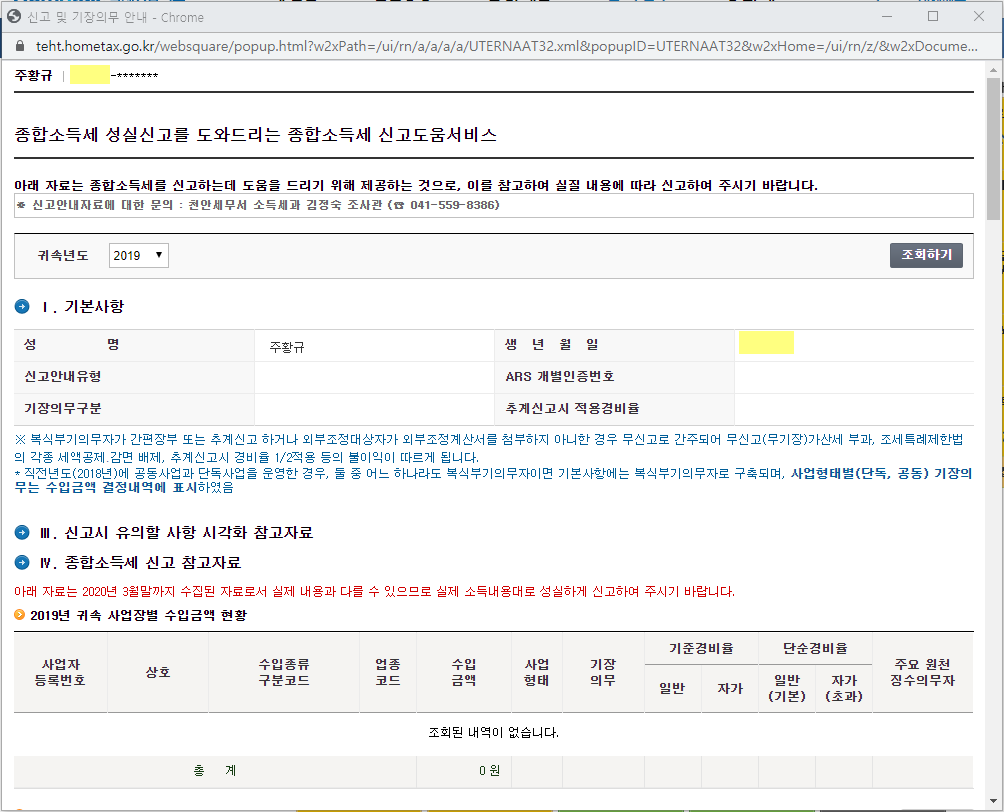This screenshot has width=1004, height=812.
Task: Select the hometax URL in the address bar
Action: pos(500,47)
